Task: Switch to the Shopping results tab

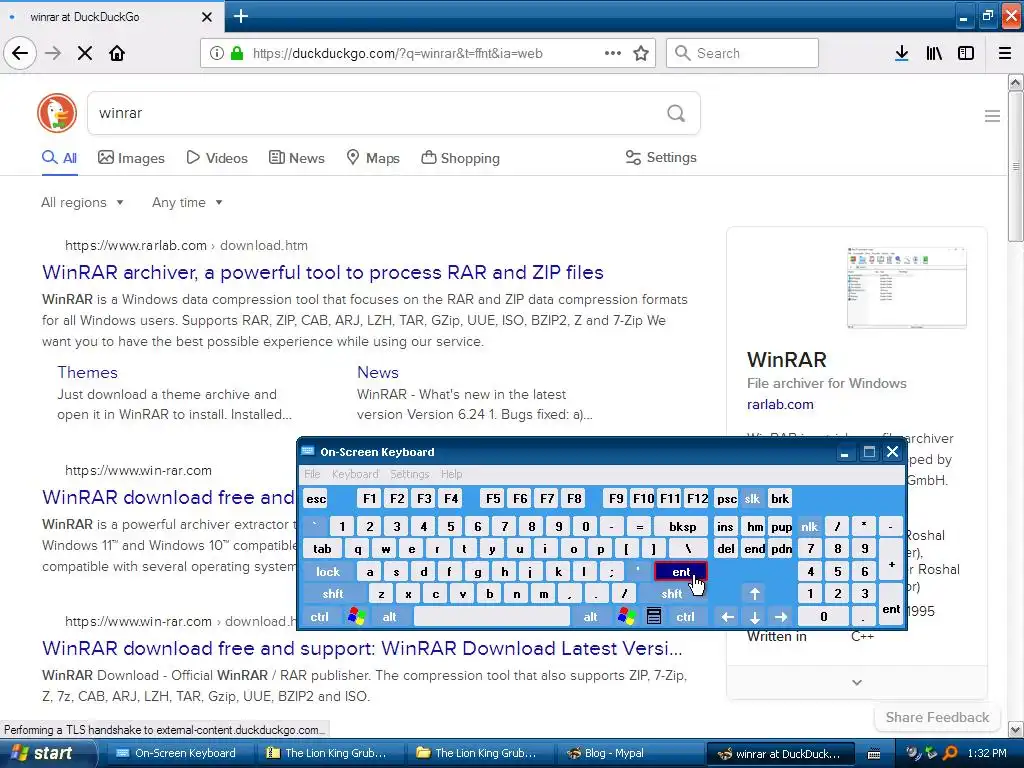Action: [460, 158]
